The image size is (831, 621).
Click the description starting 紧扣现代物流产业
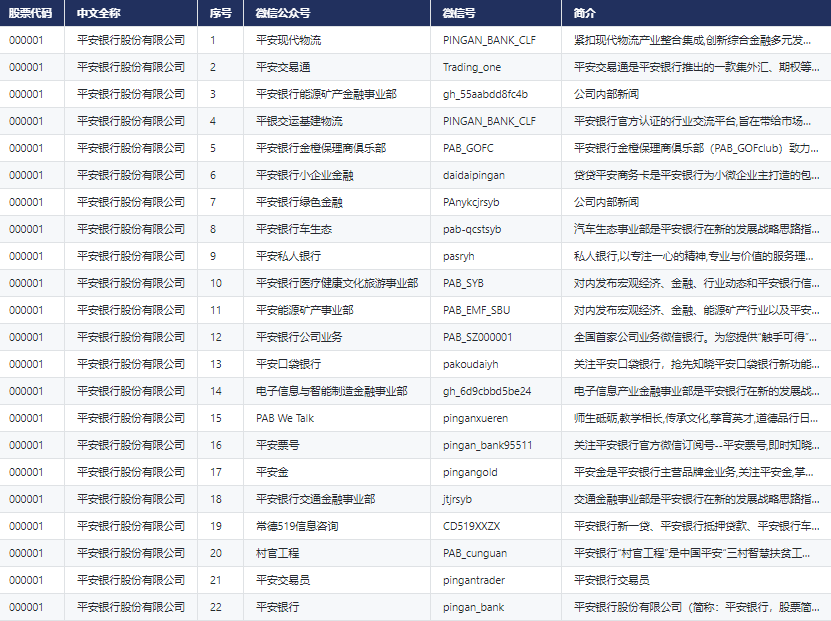pos(693,40)
